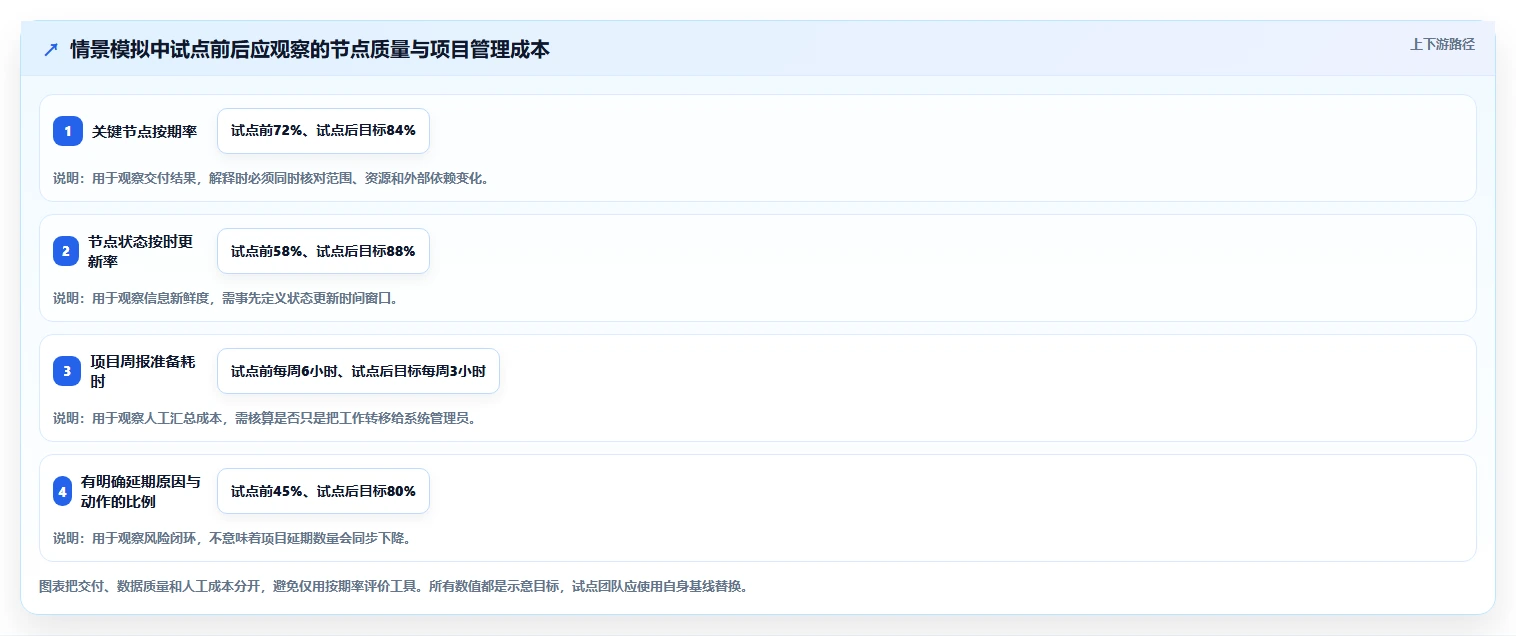Click the note about 观察交付结果
1516x636 pixels.
271,178
